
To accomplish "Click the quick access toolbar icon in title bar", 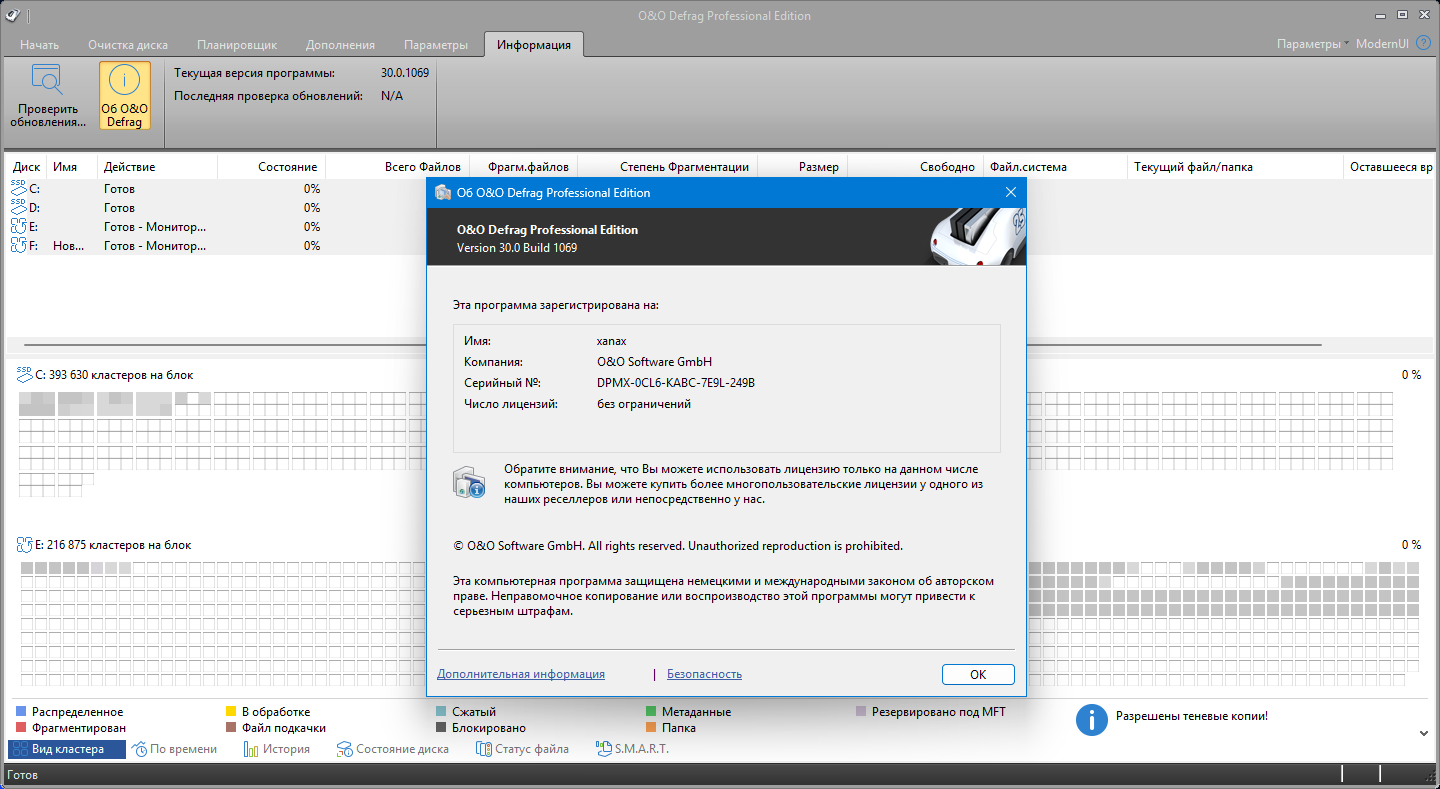I will point(13,15).
